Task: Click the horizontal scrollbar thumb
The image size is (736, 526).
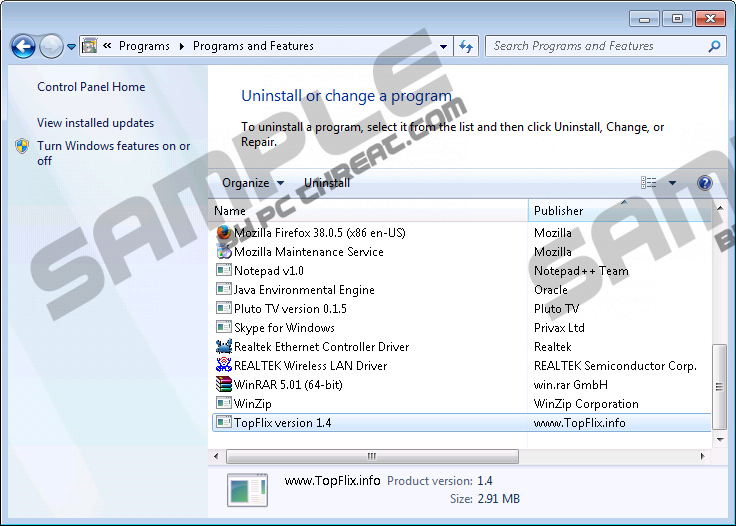Action: click(372, 456)
